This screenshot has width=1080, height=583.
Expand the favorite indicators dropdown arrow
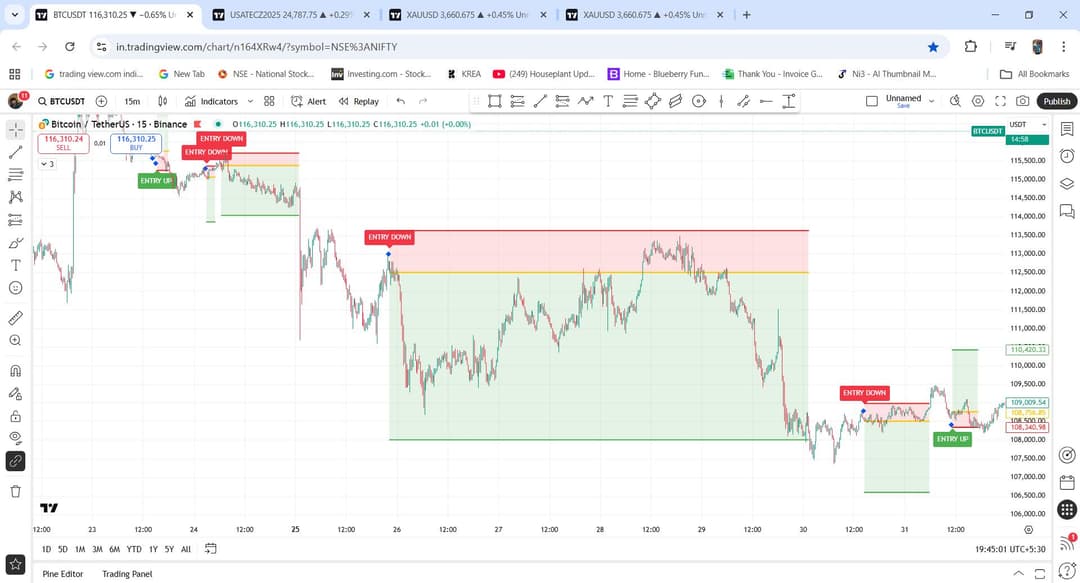pyautogui.click(x=250, y=101)
